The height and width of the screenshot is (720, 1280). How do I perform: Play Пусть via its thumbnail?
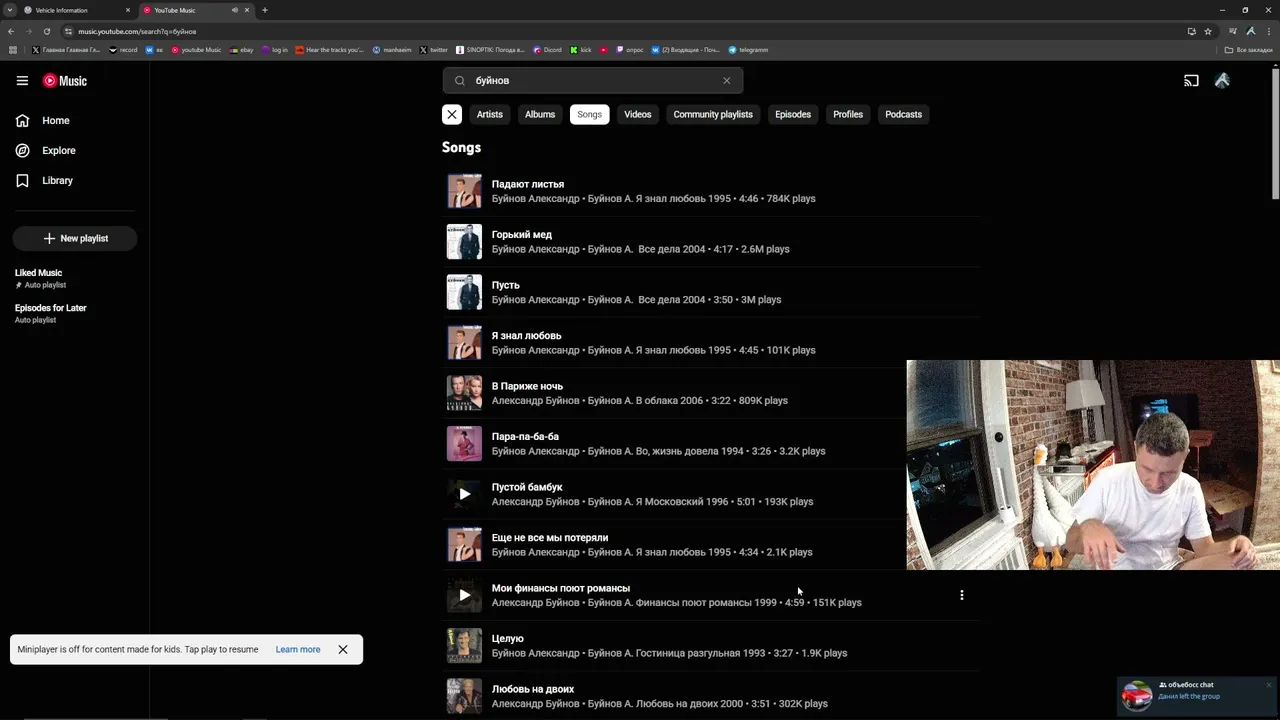click(x=464, y=292)
